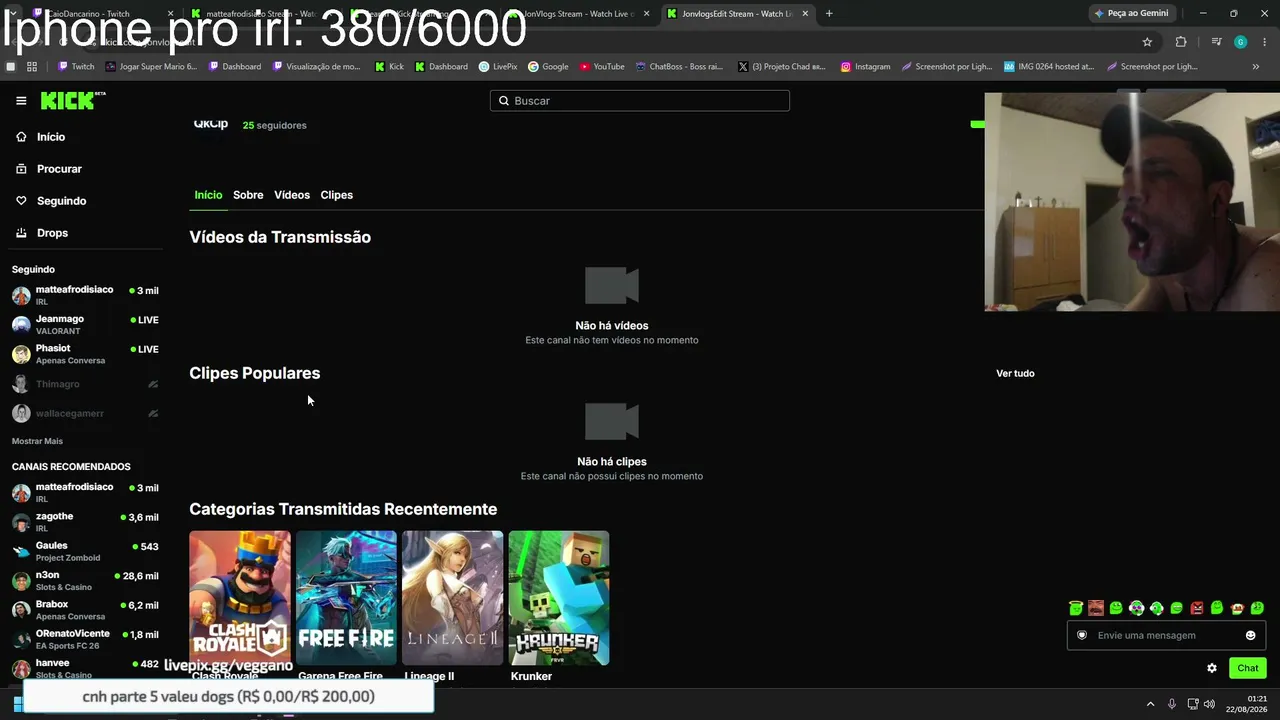The image size is (1280, 720).
Task: Open the Google bookmark
Action: coord(548,67)
